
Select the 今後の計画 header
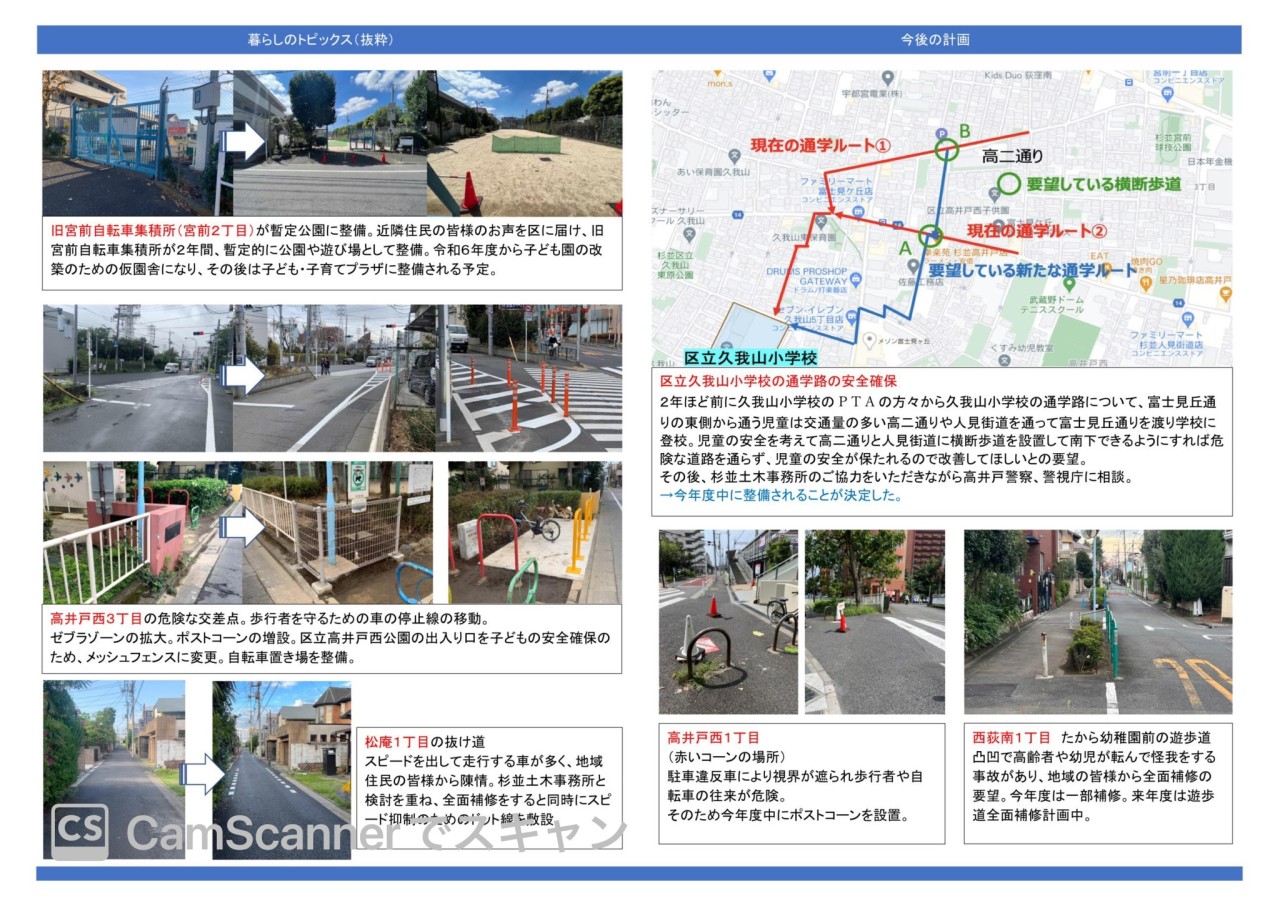tap(935, 40)
